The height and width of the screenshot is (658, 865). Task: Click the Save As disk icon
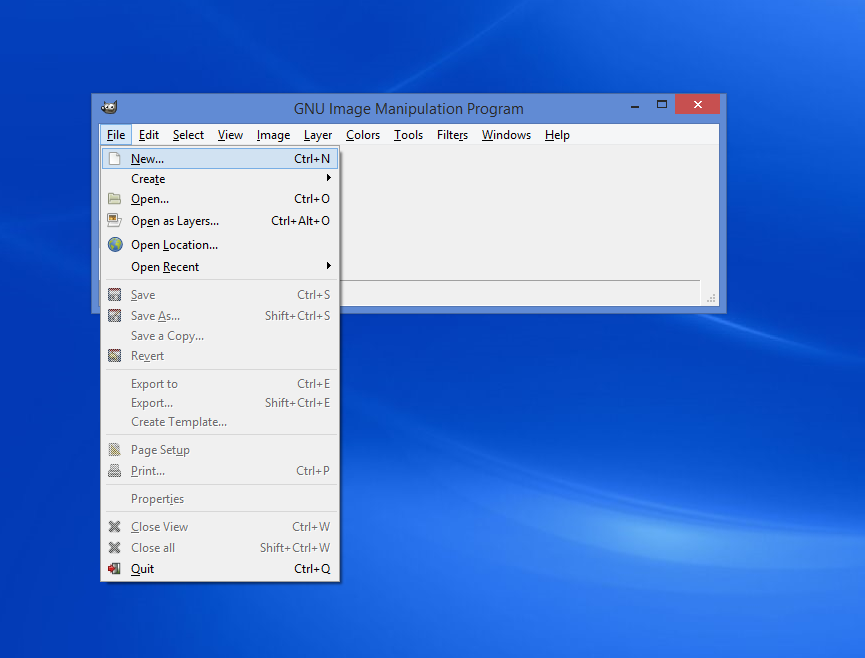114,315
